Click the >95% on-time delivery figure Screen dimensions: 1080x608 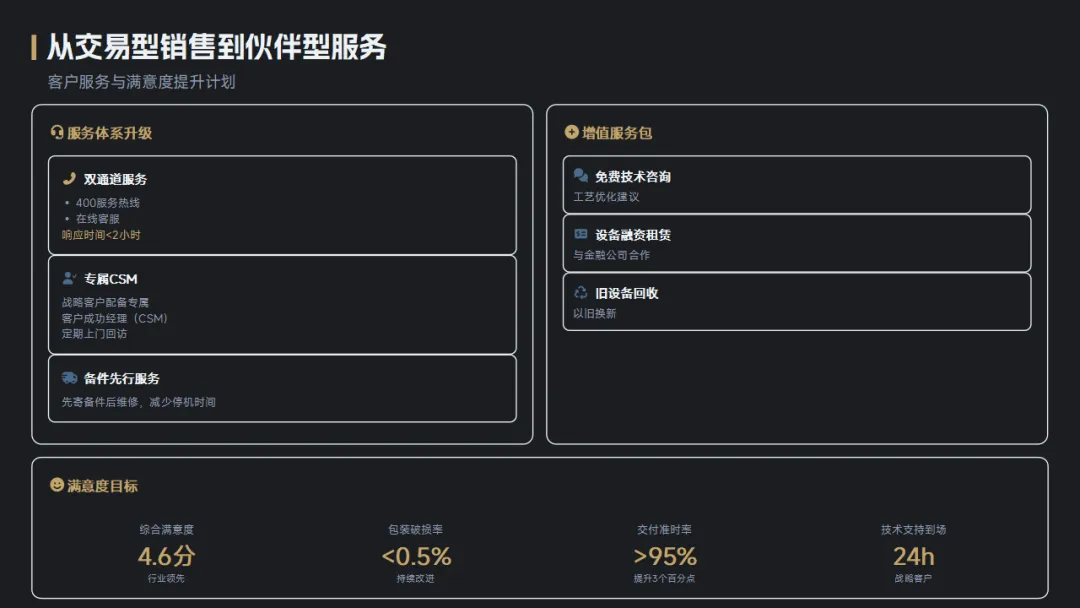coord(665,556)
